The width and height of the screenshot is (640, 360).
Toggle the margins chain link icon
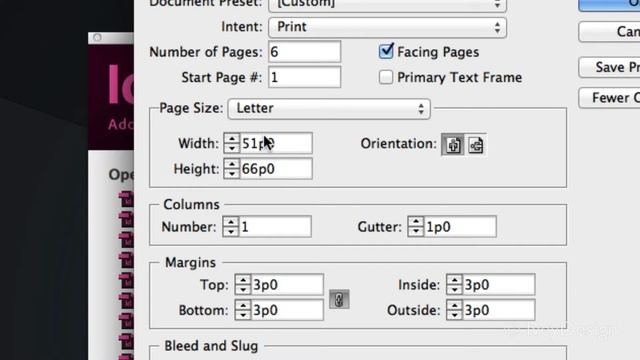click(x=339, y=300)
